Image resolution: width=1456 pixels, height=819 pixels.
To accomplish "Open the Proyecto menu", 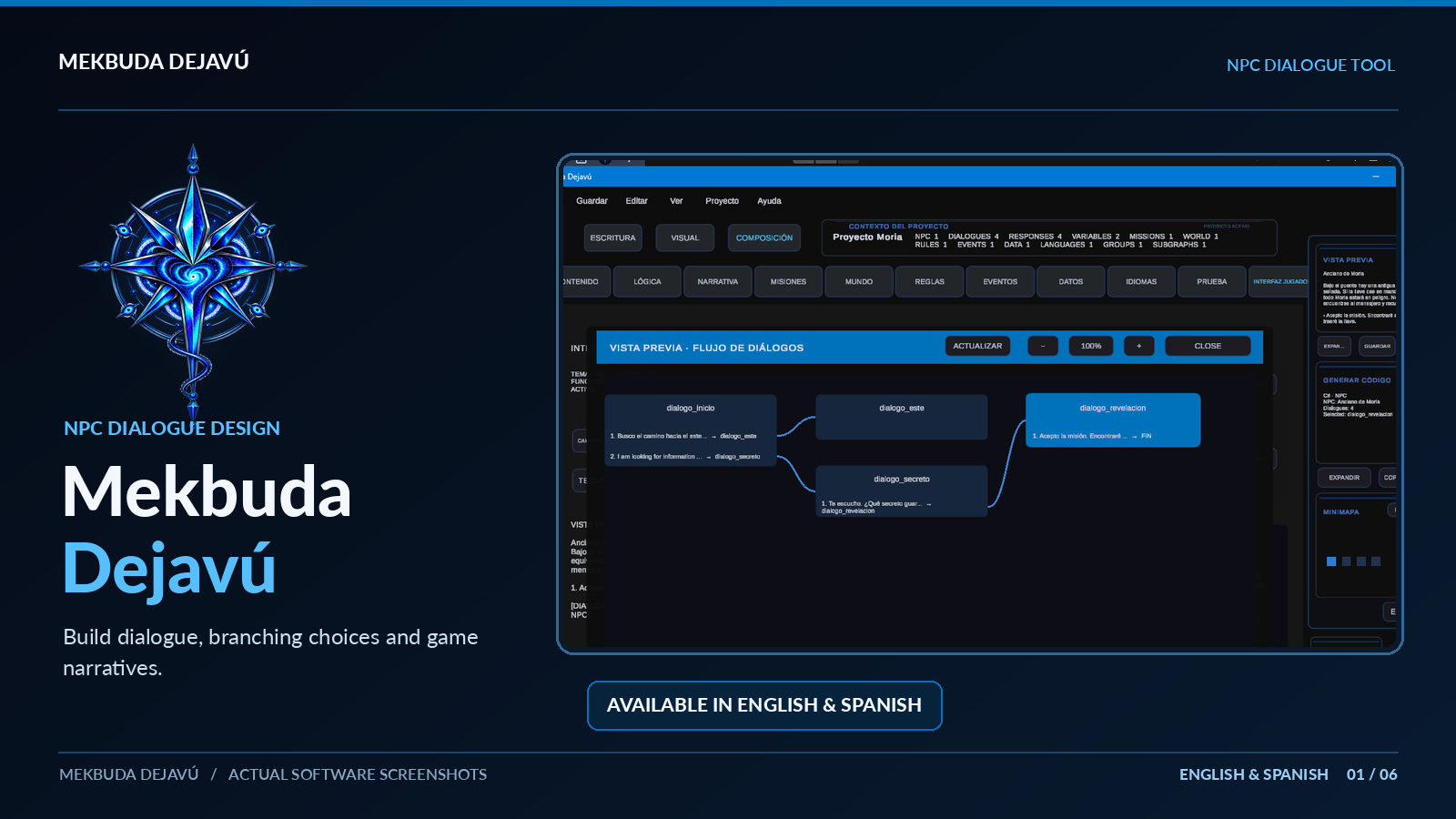I will click(x=722, y=201).
